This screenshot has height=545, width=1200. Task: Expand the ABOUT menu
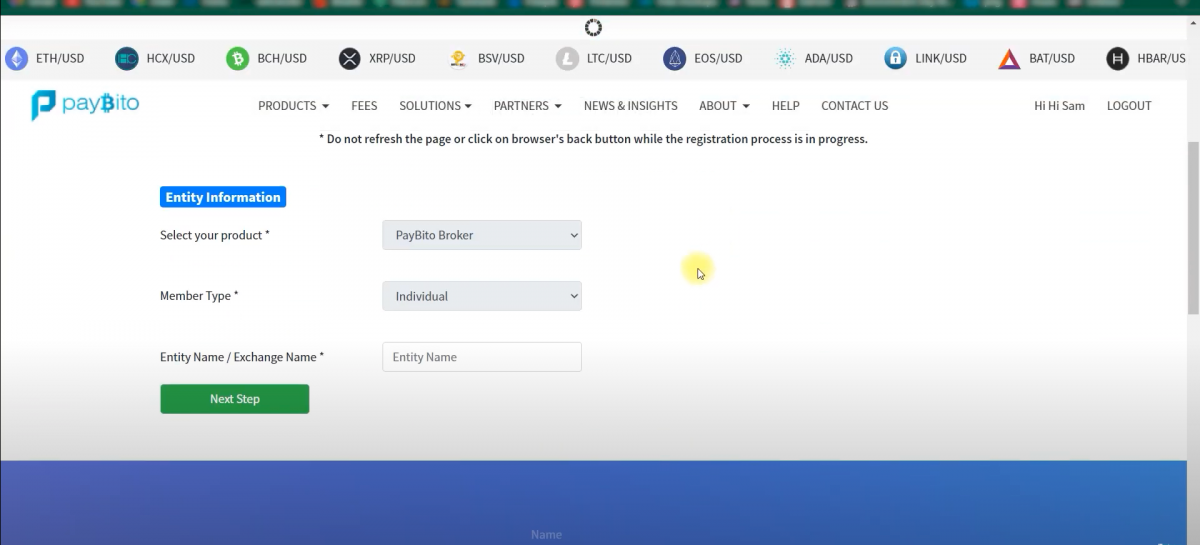coord(724,106)
